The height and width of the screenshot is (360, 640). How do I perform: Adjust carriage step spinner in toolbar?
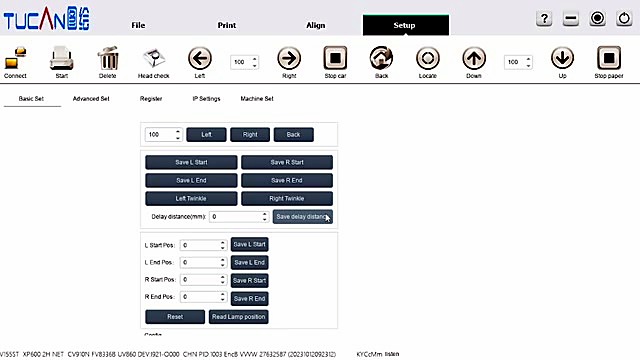point(255,62)
